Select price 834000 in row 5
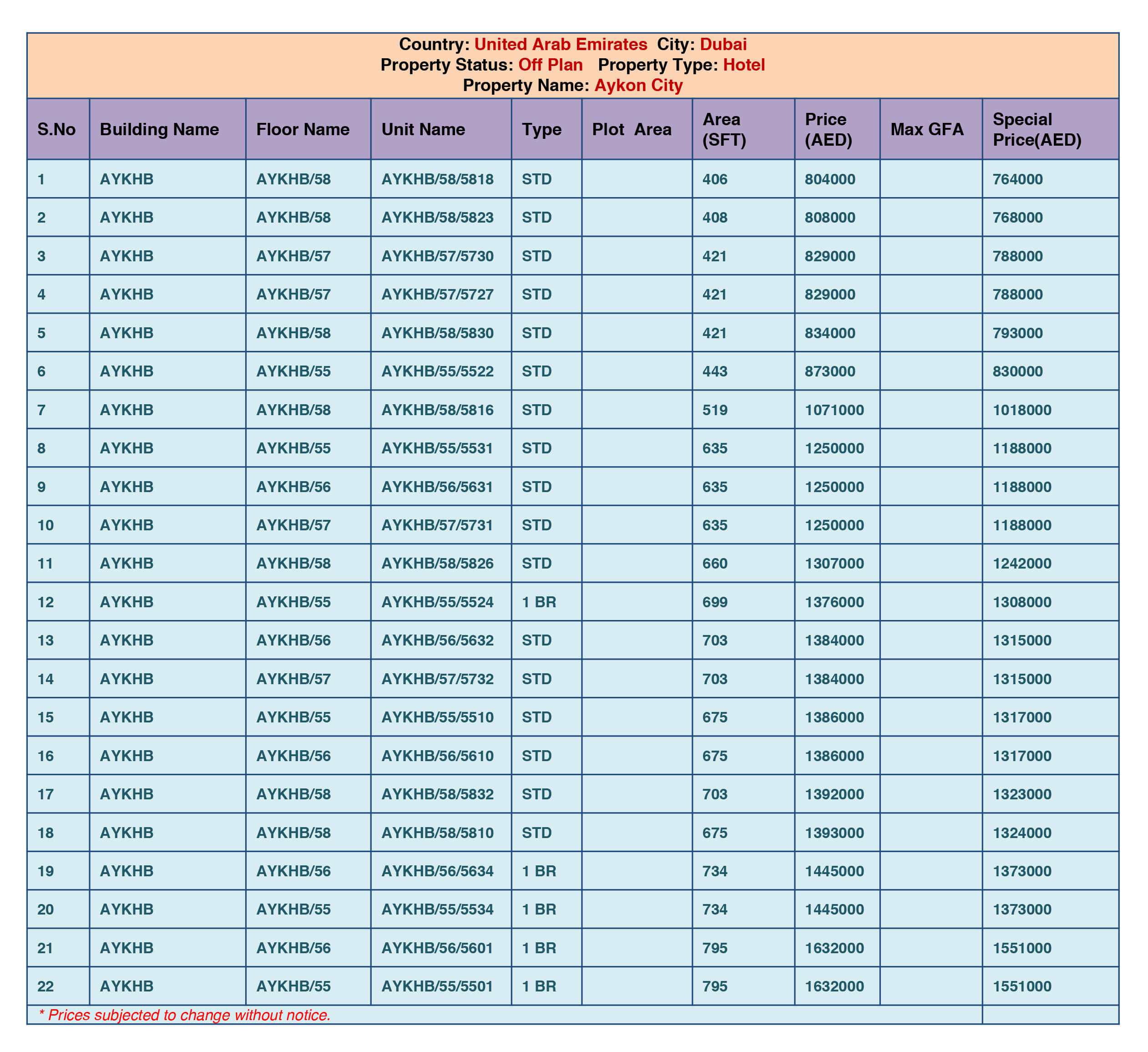Image resolution: width=1148 pixels, height=1052 pixels. point(838,333)
